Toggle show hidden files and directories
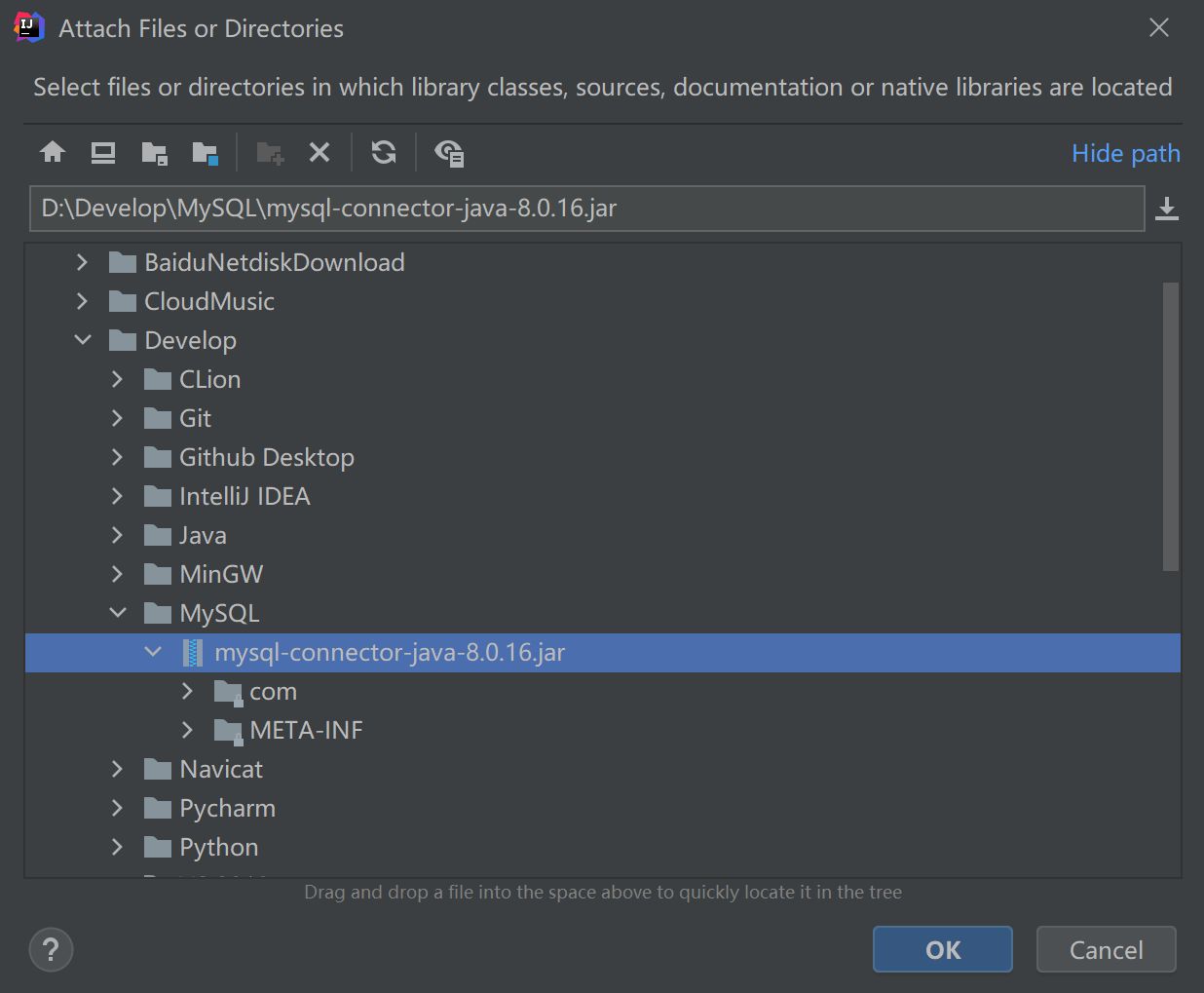The width and height of the screenshot is (1204, 993). [x=449, y=153]
